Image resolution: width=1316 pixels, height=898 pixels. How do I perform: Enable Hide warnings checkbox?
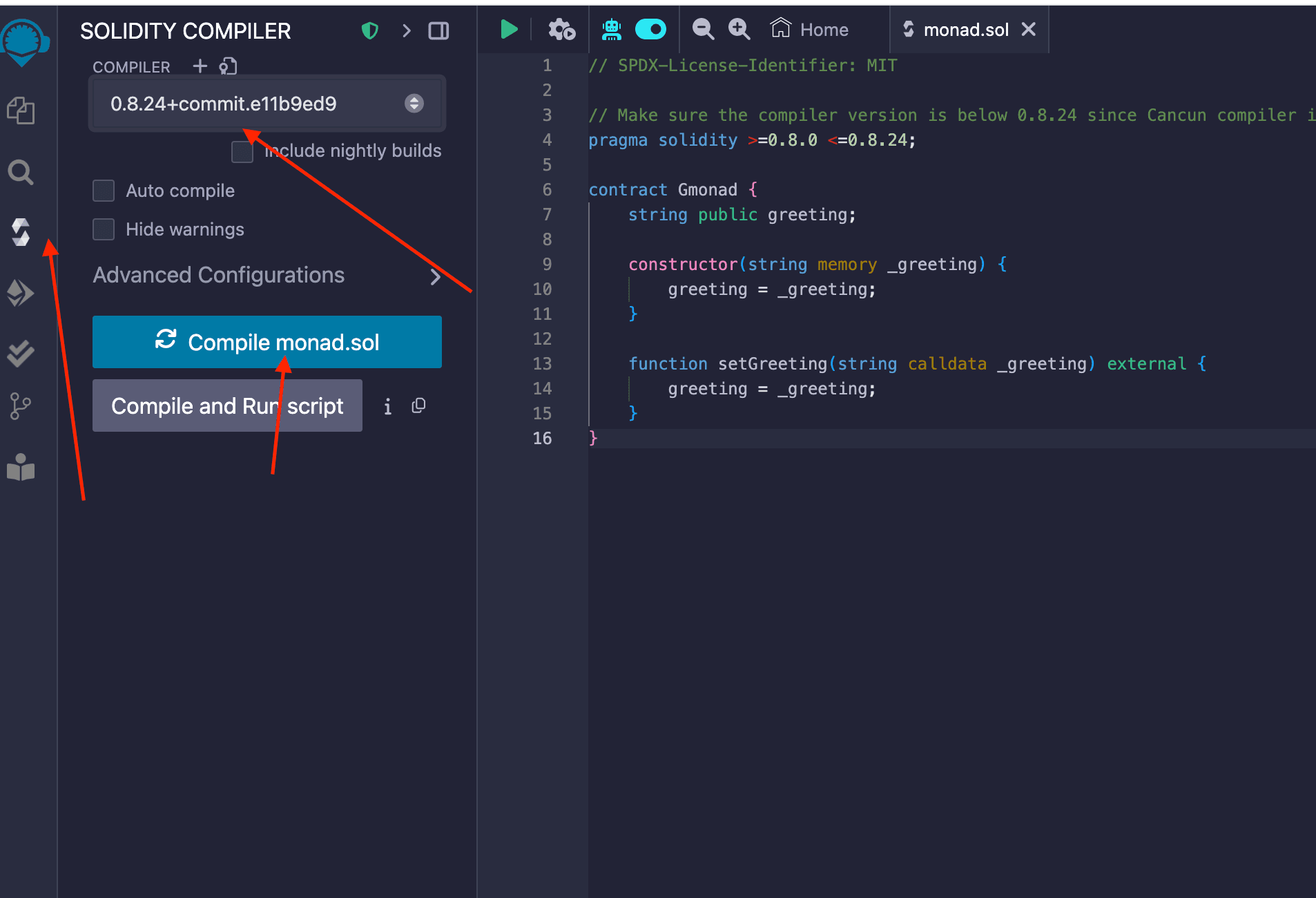coord(104,229)
